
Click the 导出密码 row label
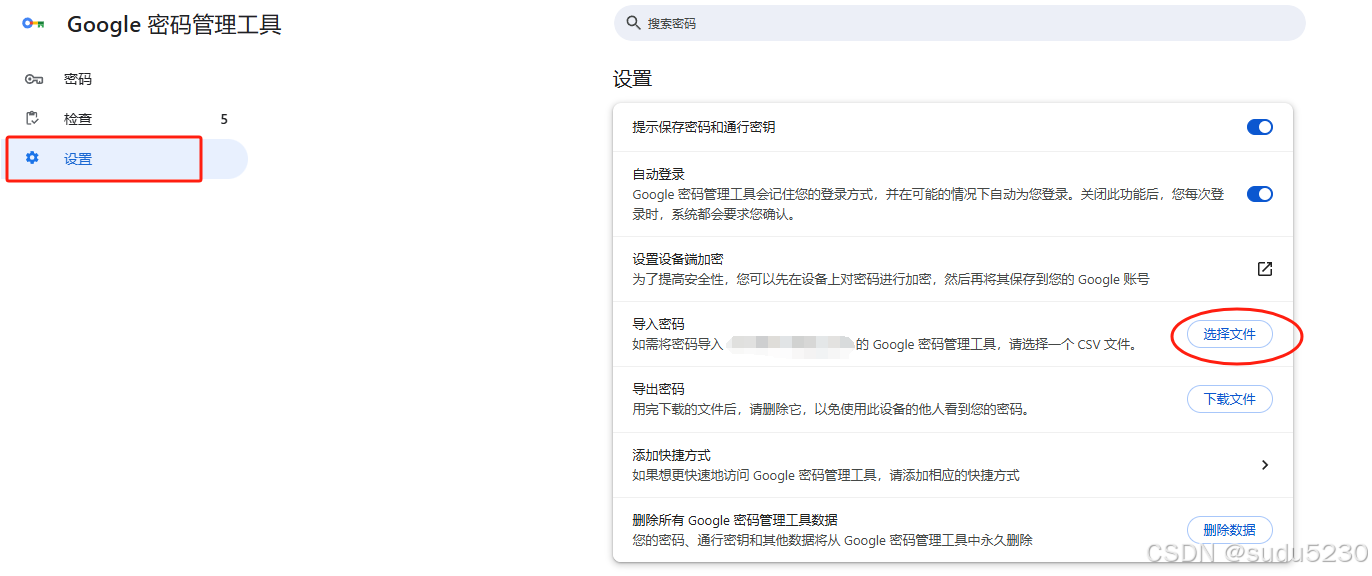658,389
